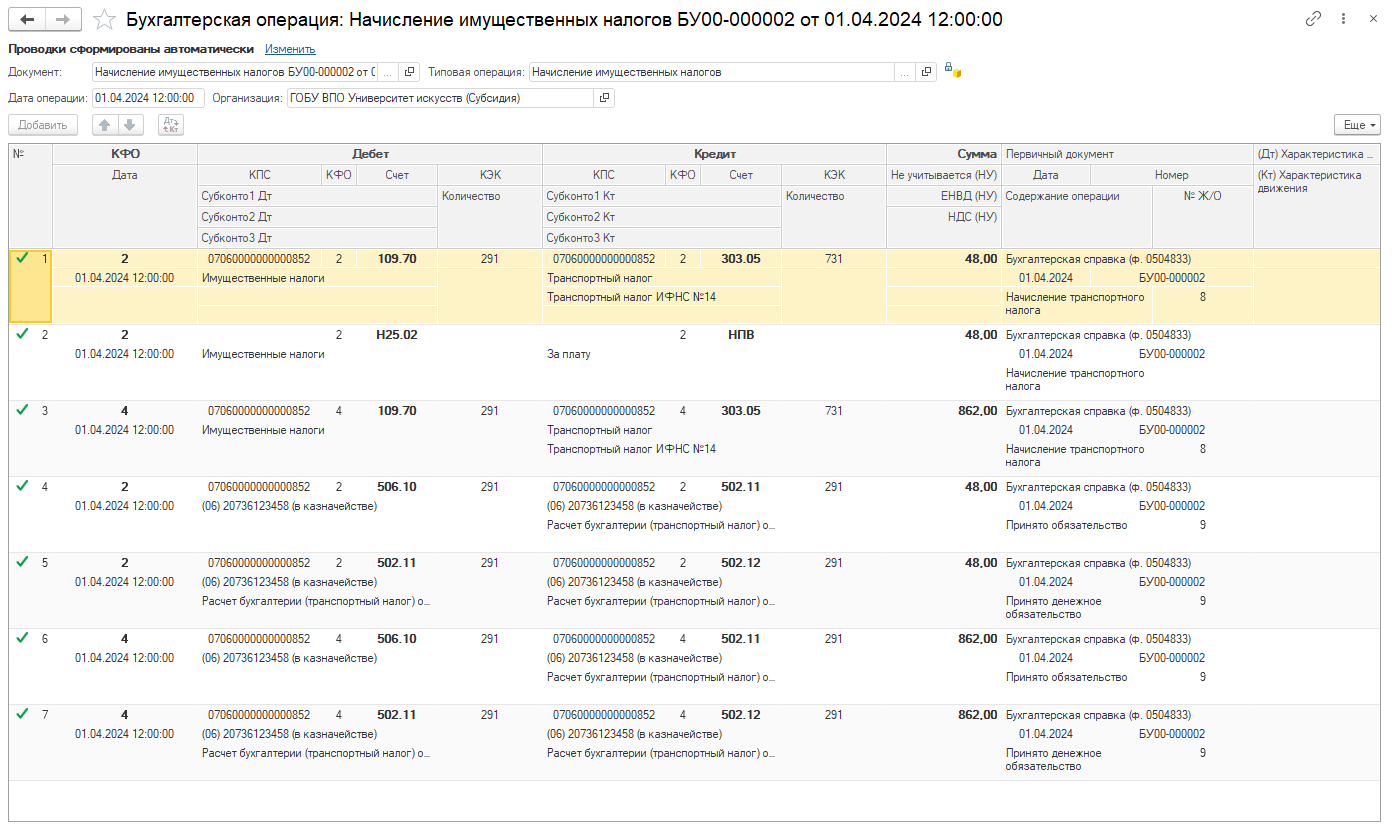Select amount 862,00 in row 7
Viewport: 1395px width, 832px height.
(x=977, y=715)
